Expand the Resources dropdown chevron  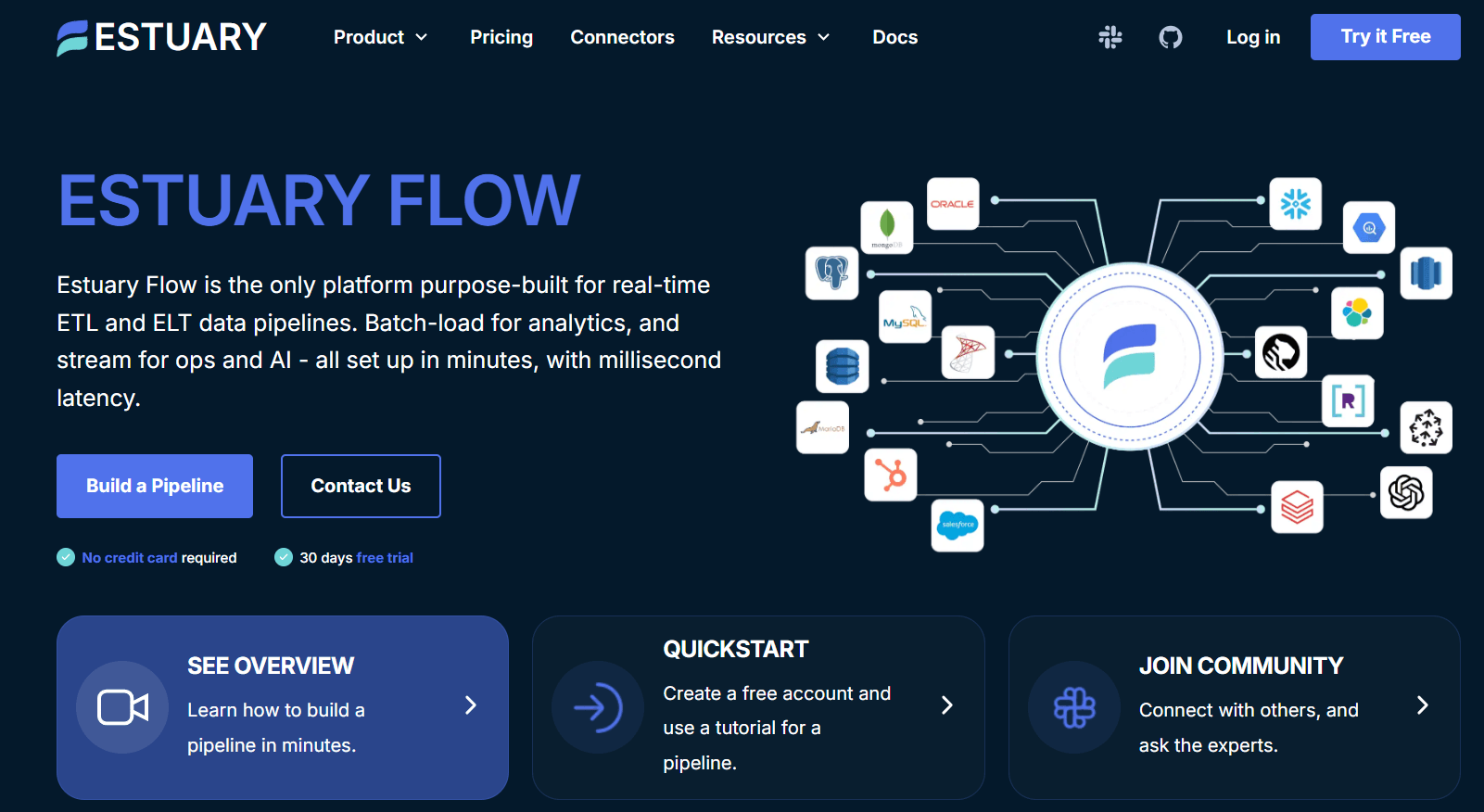(824, 37)
